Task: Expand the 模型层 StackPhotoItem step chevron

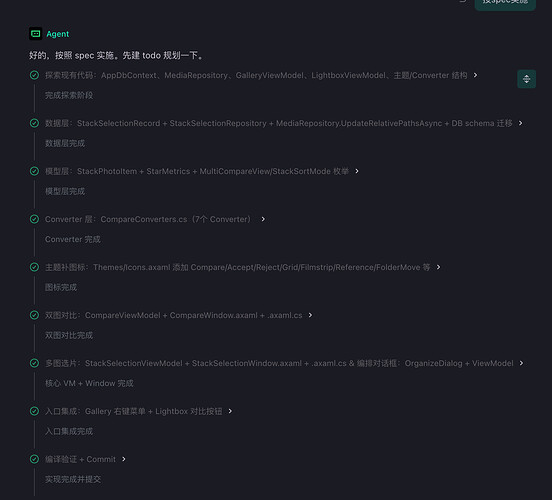Action: 357,171
